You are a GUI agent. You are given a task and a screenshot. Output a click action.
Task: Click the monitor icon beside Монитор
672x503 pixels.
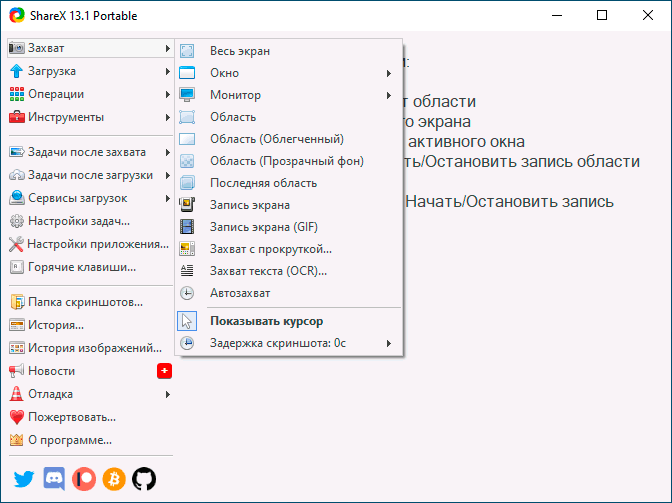pyautogui.click(x=187, y=95)
